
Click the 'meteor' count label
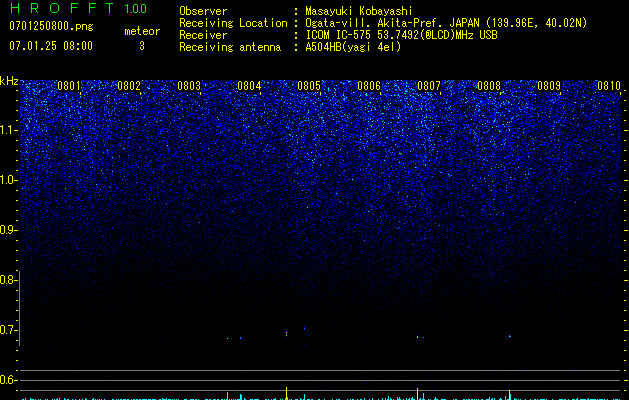click(142, 31)
